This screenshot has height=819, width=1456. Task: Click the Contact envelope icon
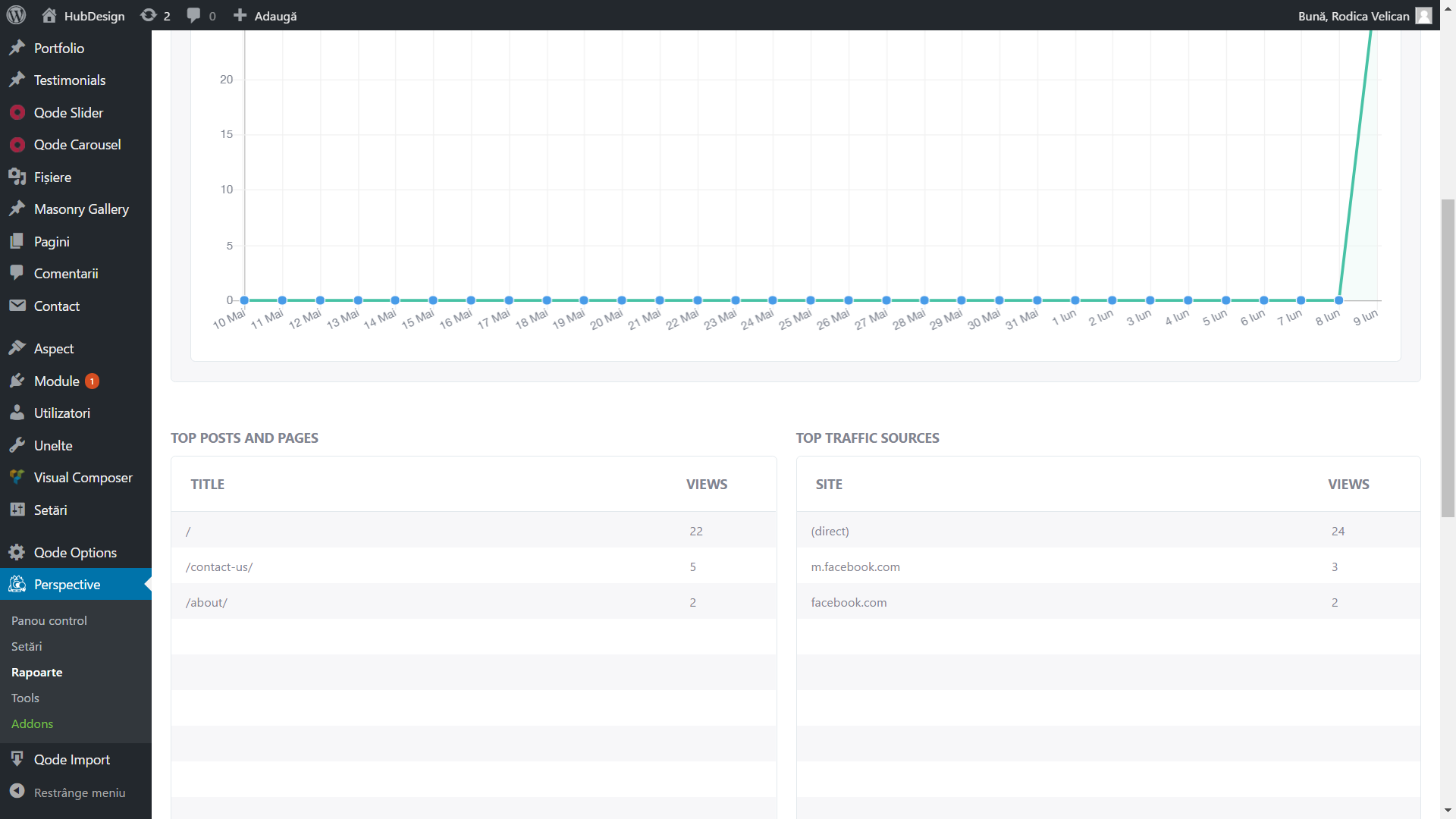[x=17, y=306]
